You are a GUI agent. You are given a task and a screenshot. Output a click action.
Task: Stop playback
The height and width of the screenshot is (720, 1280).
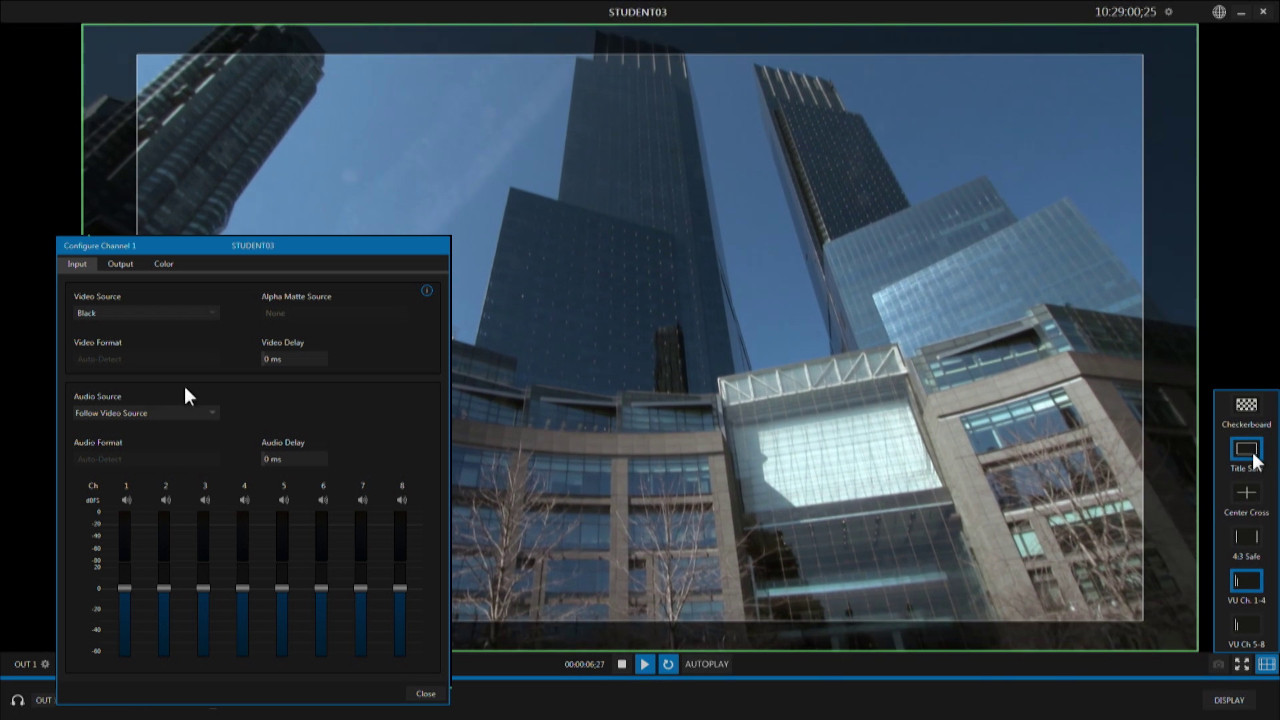click(622, 664)
